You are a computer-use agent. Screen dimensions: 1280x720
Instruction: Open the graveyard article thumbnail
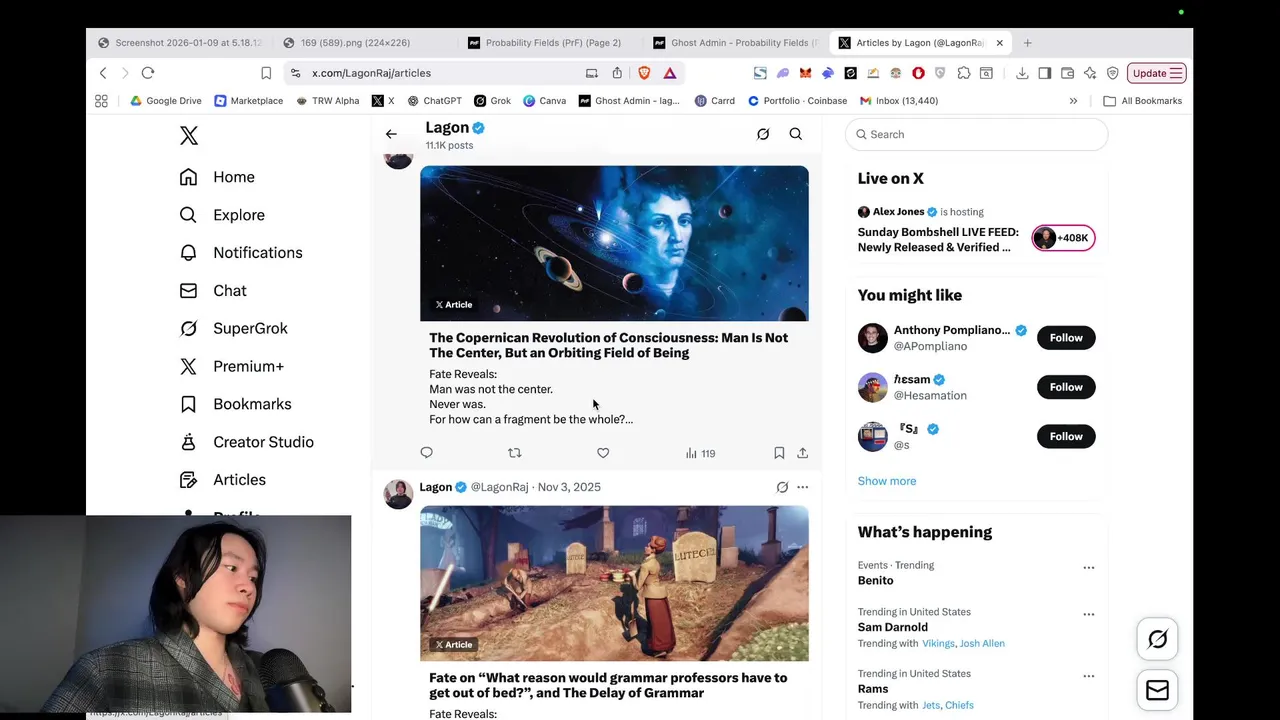click(x=614, y=583)
